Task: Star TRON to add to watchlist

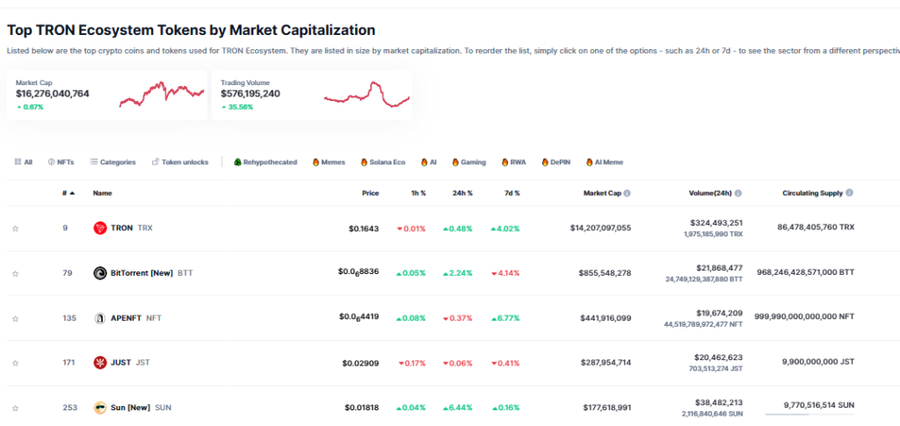Action: (x=15, y=229)
